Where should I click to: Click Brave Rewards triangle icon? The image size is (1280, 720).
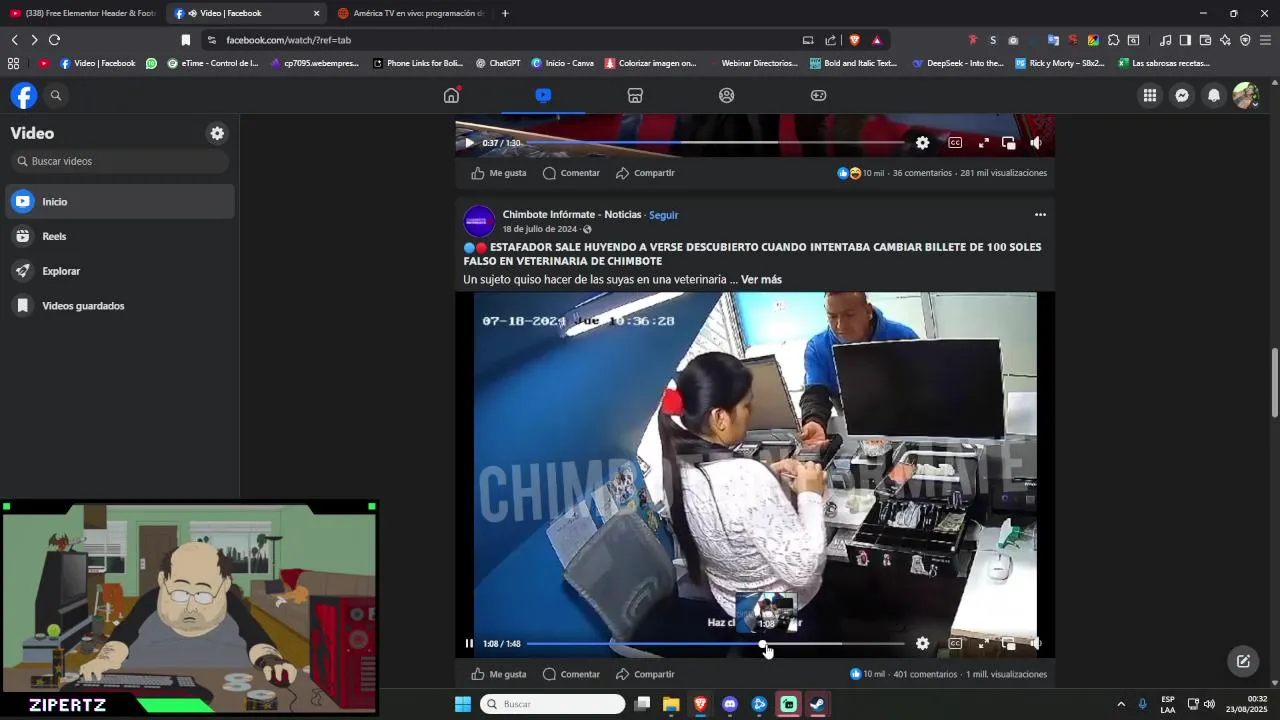click(877, 40)
